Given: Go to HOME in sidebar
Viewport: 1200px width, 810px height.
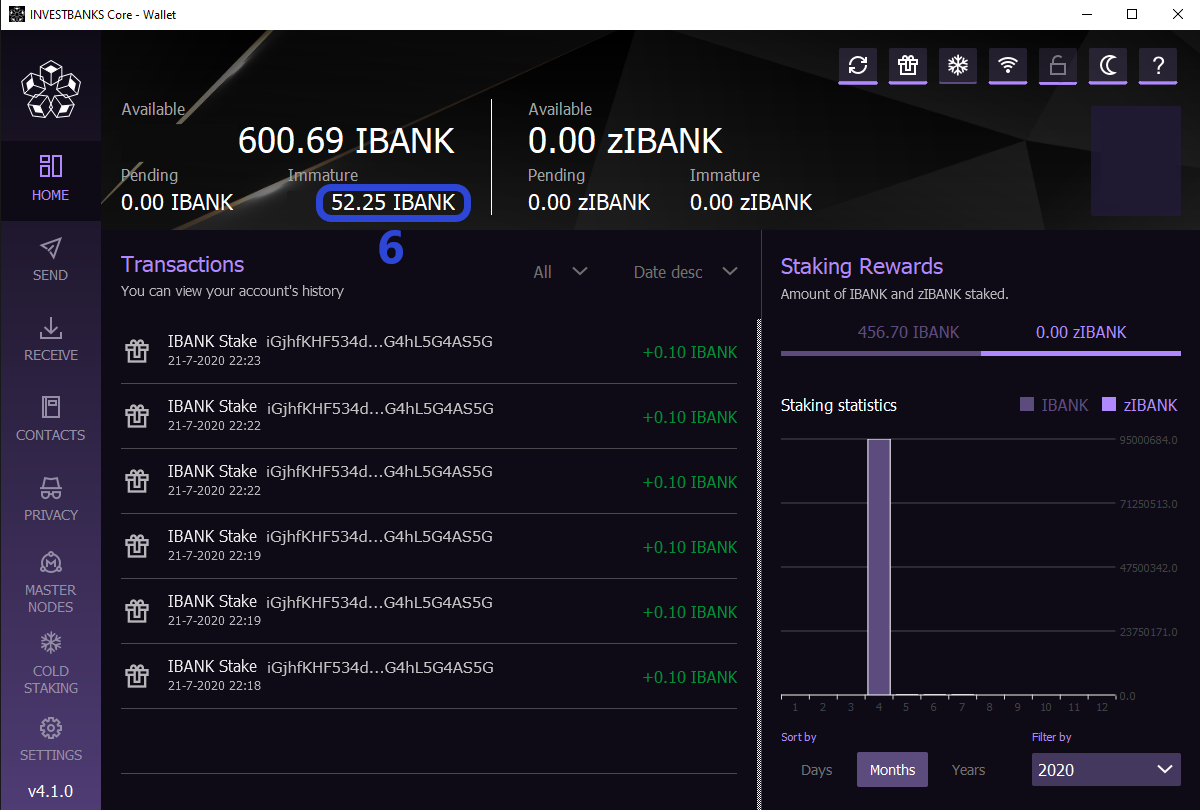Looking at the screenshot, I should [51, 180].
